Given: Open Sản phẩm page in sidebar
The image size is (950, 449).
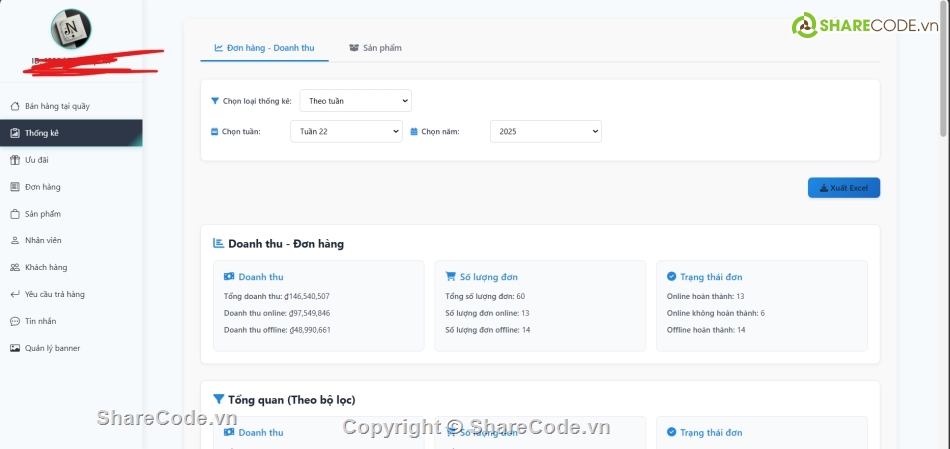Looking at the screenshot, I should click(71, 214).
